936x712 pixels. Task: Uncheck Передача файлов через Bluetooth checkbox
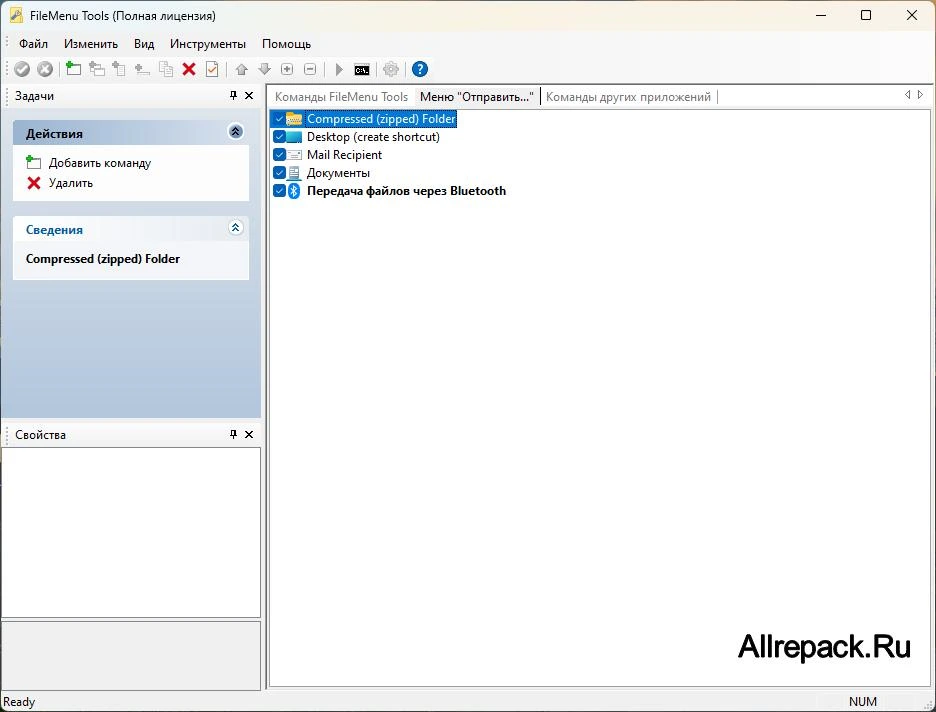click(x=279, y=191)
